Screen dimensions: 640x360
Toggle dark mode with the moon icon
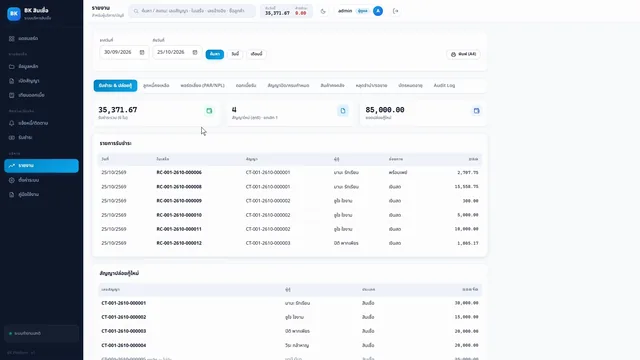tap(323, 11)
